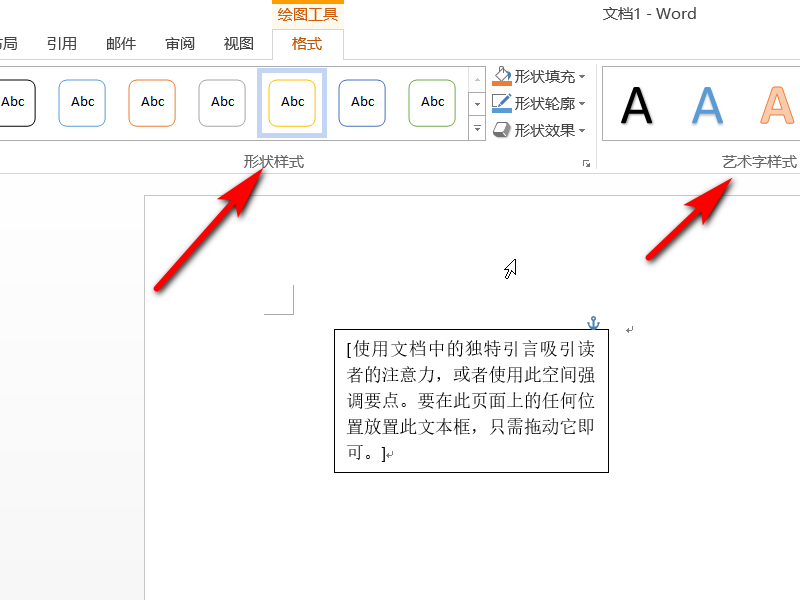Click the 绘图工具 contextual tab header
800x600 pixels.
(x=308, y=14)
